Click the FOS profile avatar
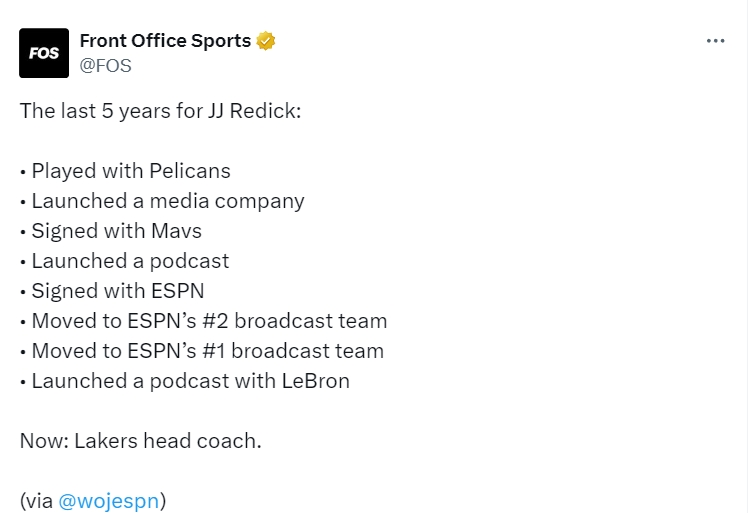This screenshot has height=513, width=751. (x=44, y=53)
